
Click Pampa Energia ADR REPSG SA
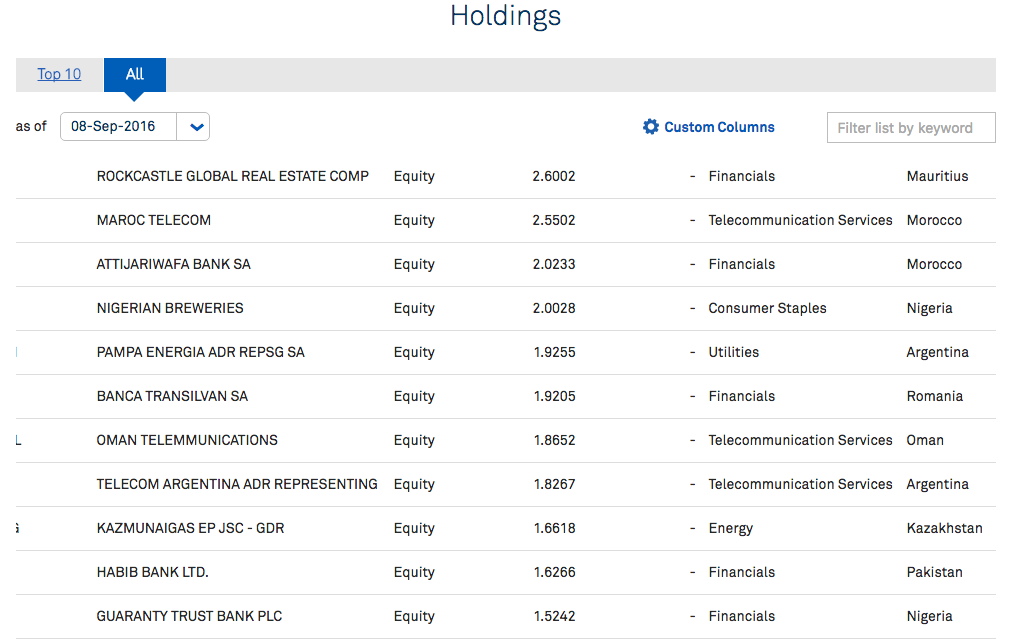[x=200, y=352]
